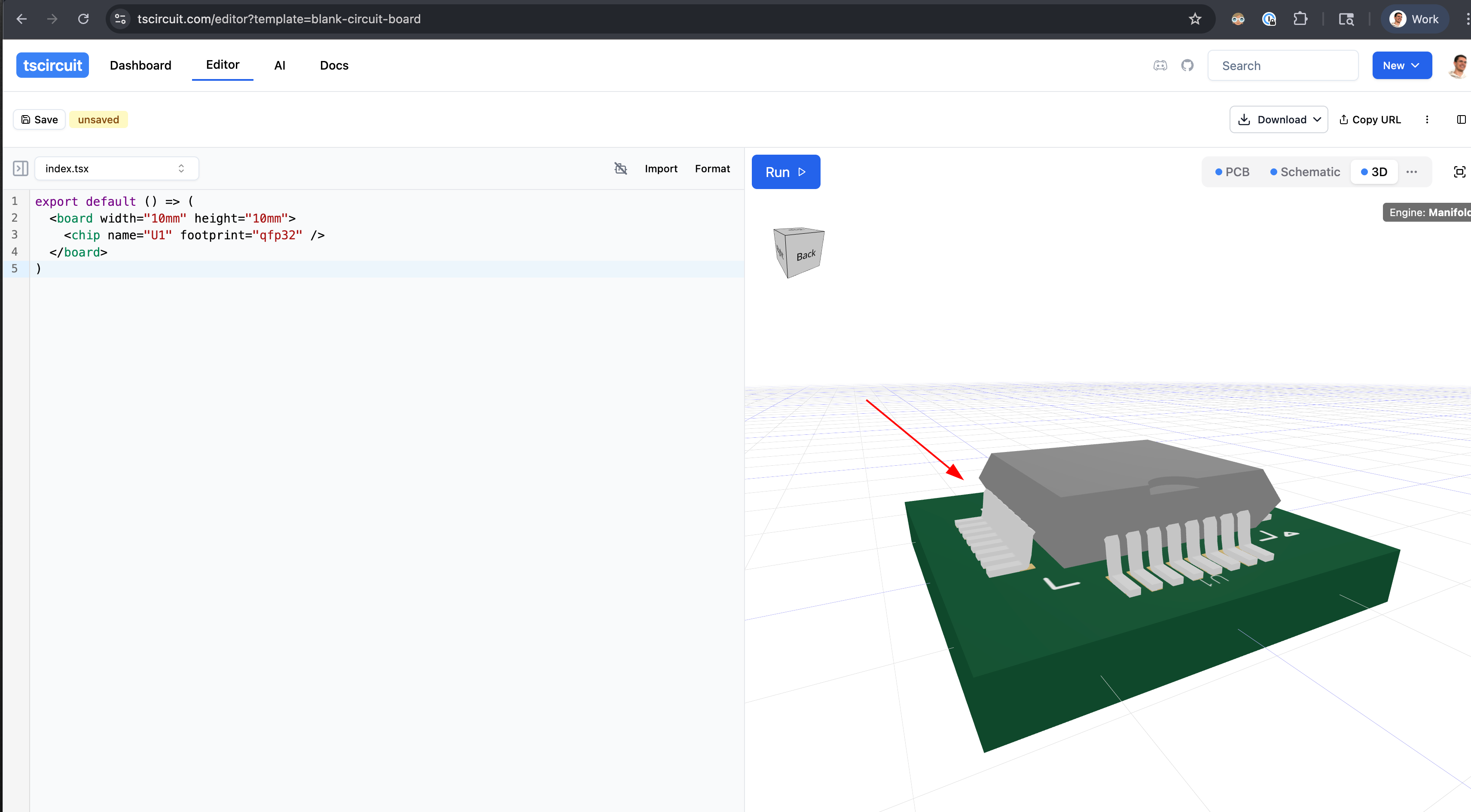Screen dimensions: 1471x812
Task: Open the index.tsx file selector dropdown
Action: (x=116, y=168)
